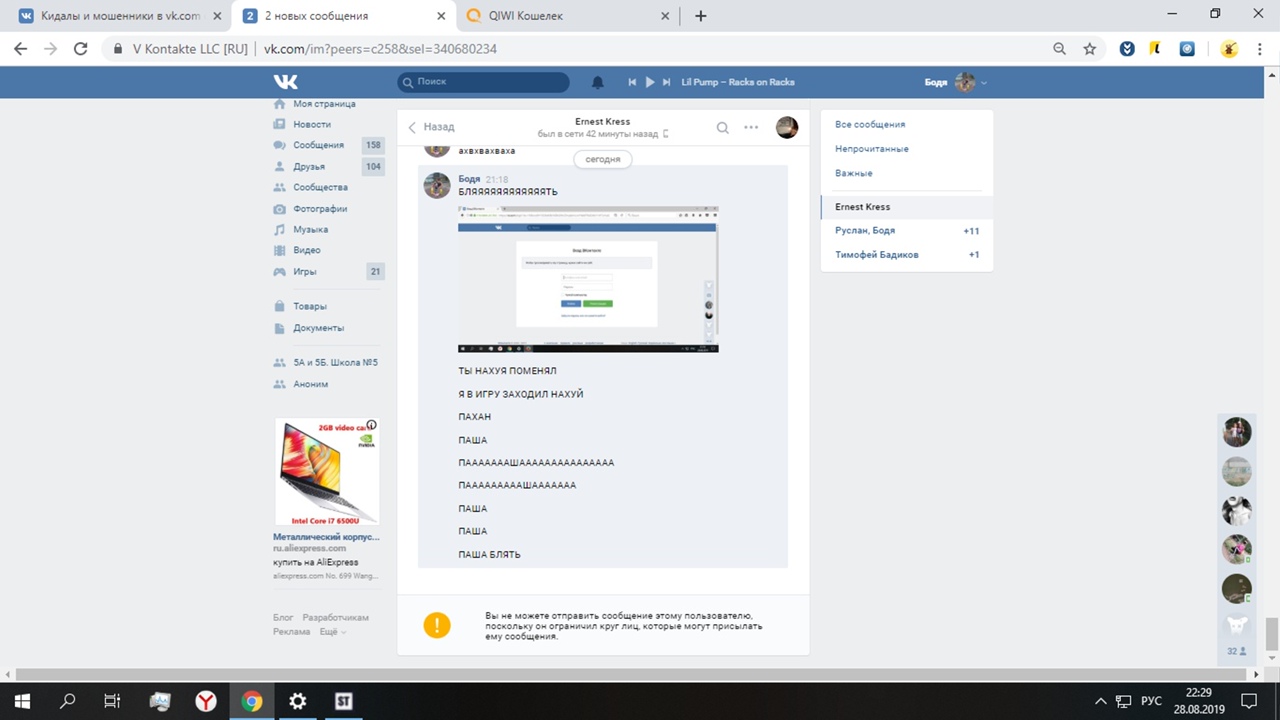Open the screenshot image in the message
Viewport: 1280px width, 720px height.
(x=588, y=279)
